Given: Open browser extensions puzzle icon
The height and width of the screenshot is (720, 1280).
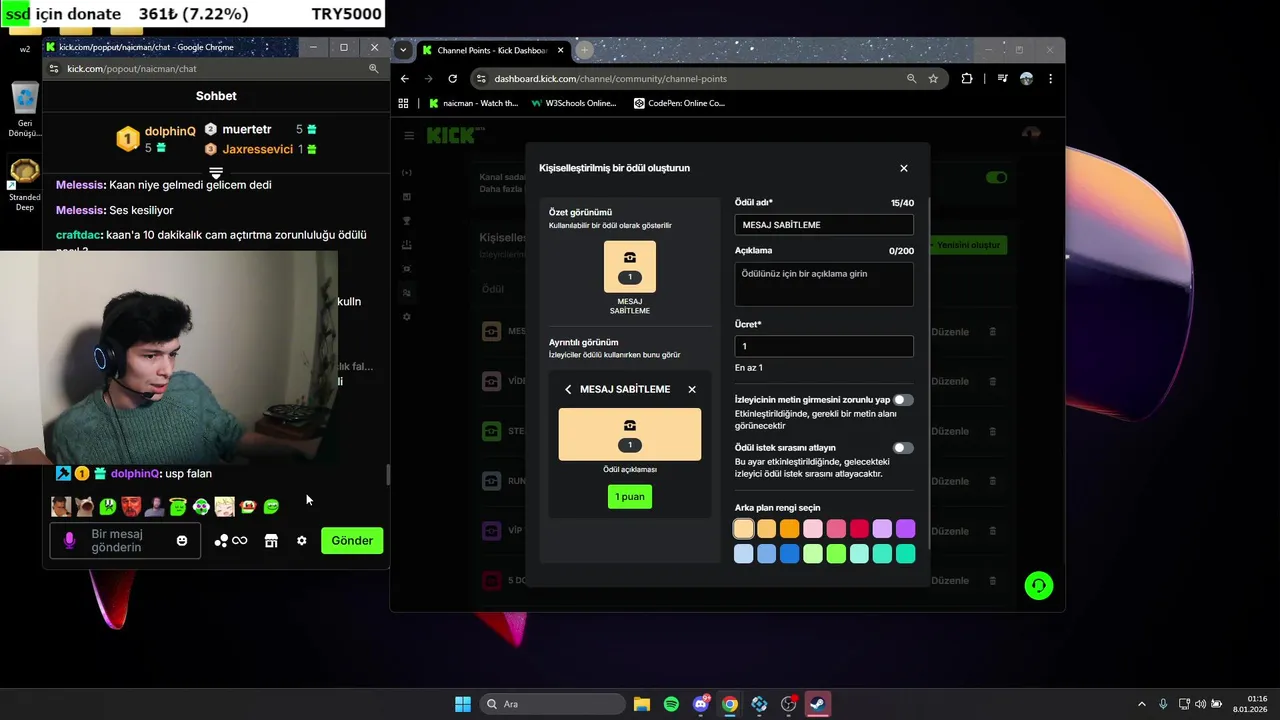Looking at the screenshot, I should 967,79.
